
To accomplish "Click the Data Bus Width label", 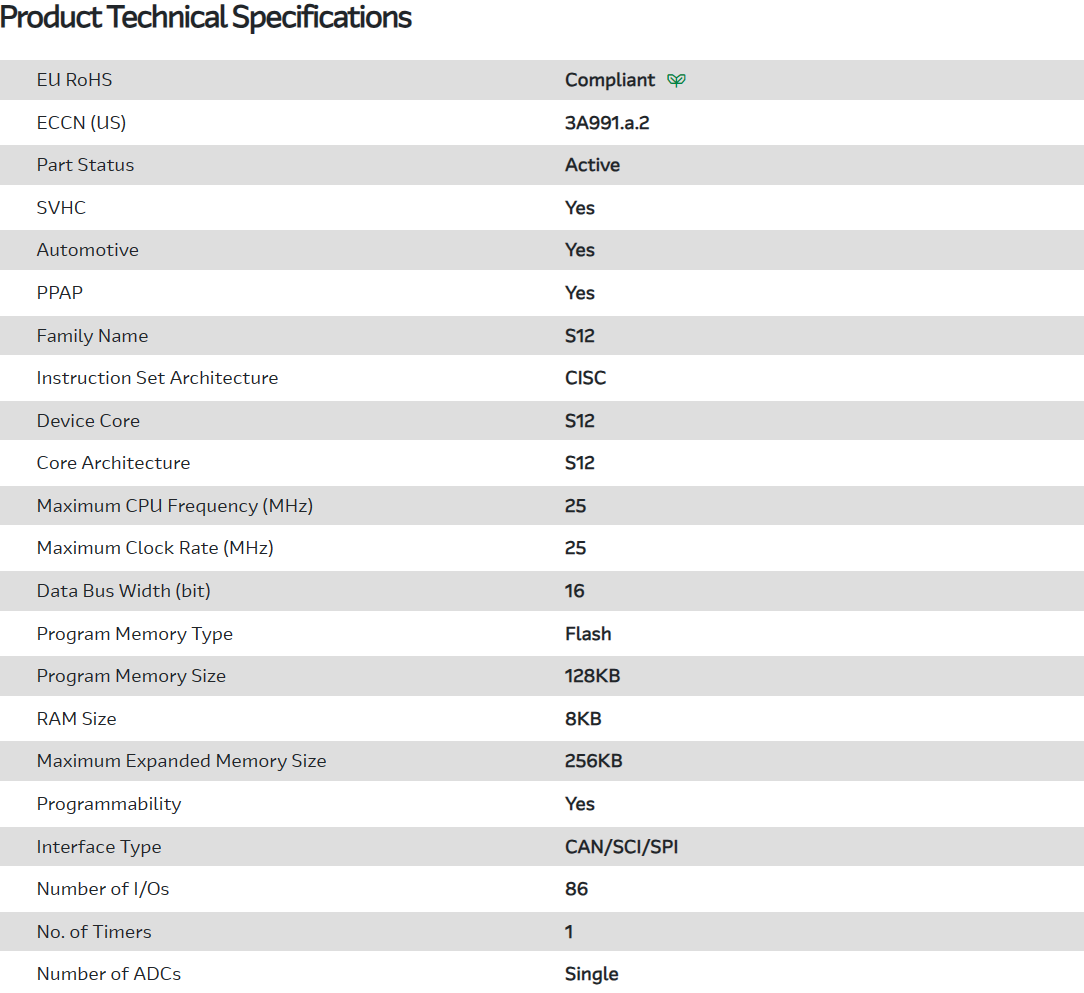I will click(124, 591).
